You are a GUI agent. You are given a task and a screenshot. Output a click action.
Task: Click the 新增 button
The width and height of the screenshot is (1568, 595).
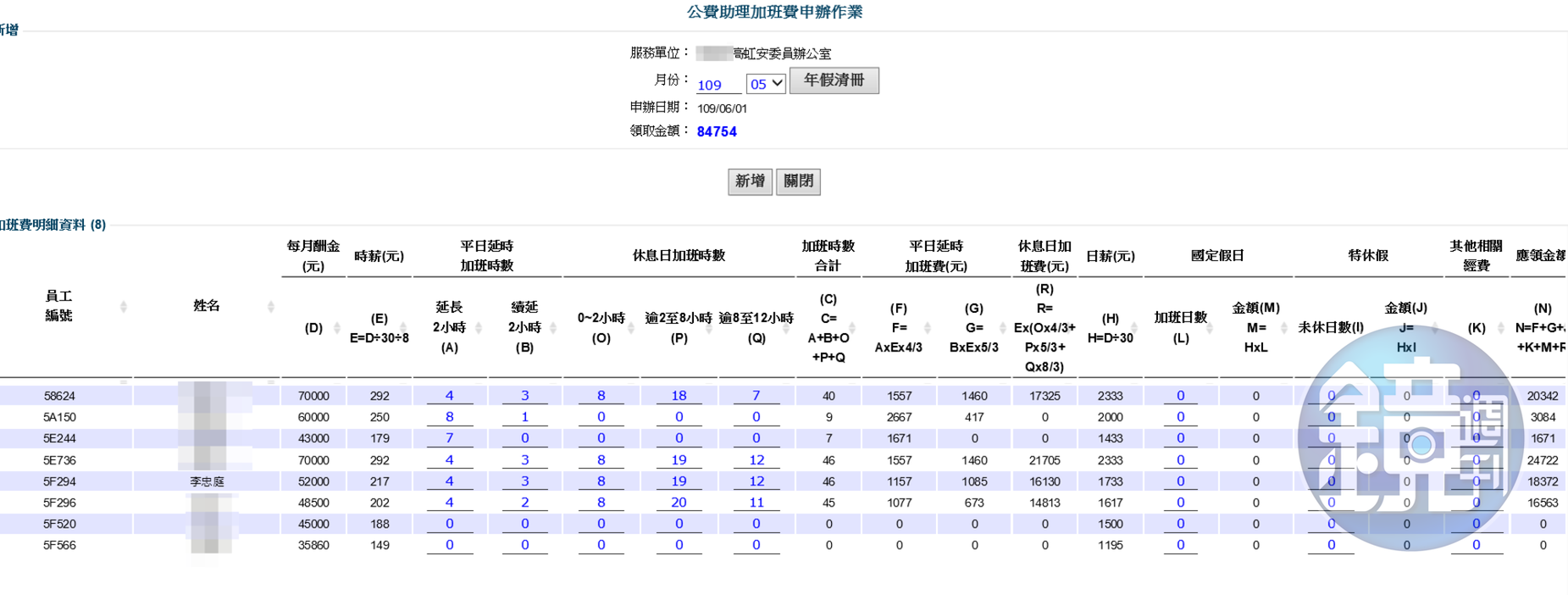[x=750, y=181]
